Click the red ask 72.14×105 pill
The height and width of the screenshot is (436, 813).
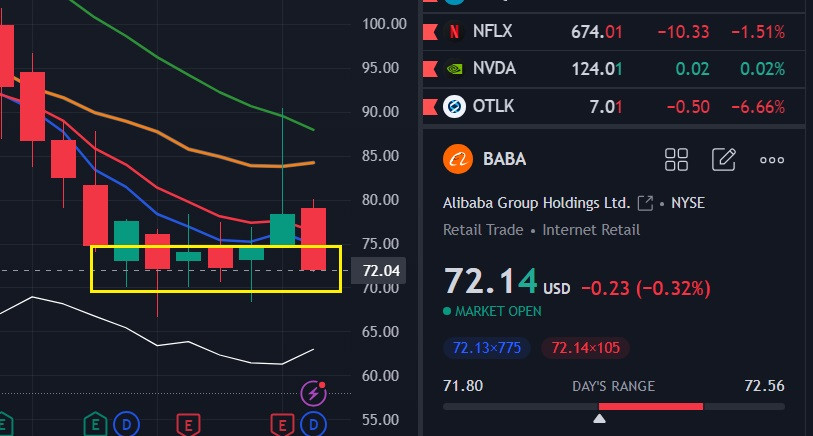click(x=585, y=348)
